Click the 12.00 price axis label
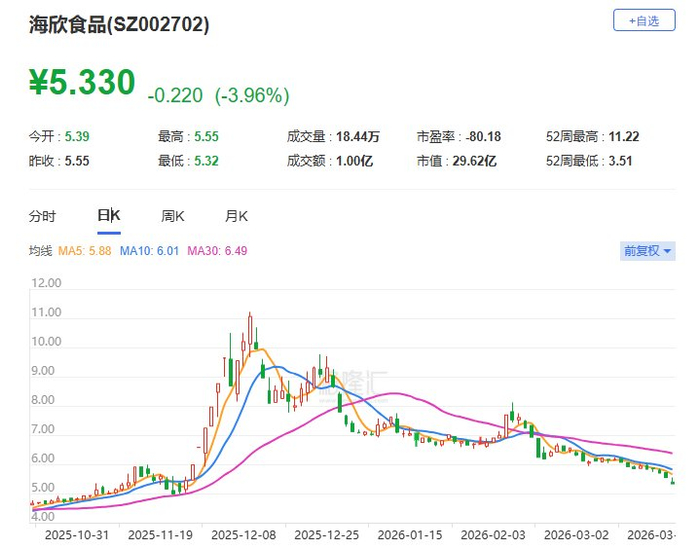The height and width of the screenshot is (549, 700). [46, 283]
